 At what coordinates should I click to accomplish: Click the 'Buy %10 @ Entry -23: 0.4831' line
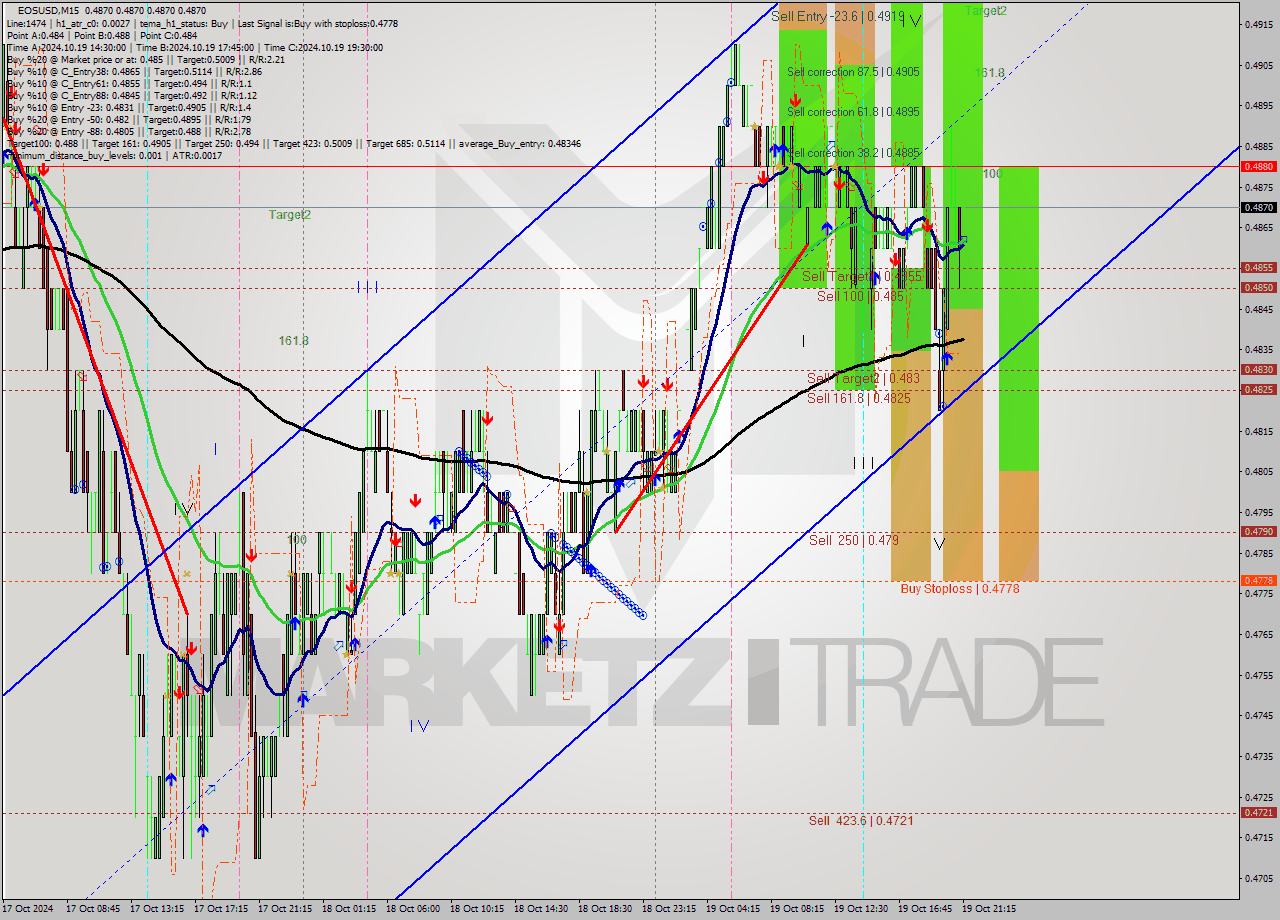pyautogui.click(x=128, y=108)
